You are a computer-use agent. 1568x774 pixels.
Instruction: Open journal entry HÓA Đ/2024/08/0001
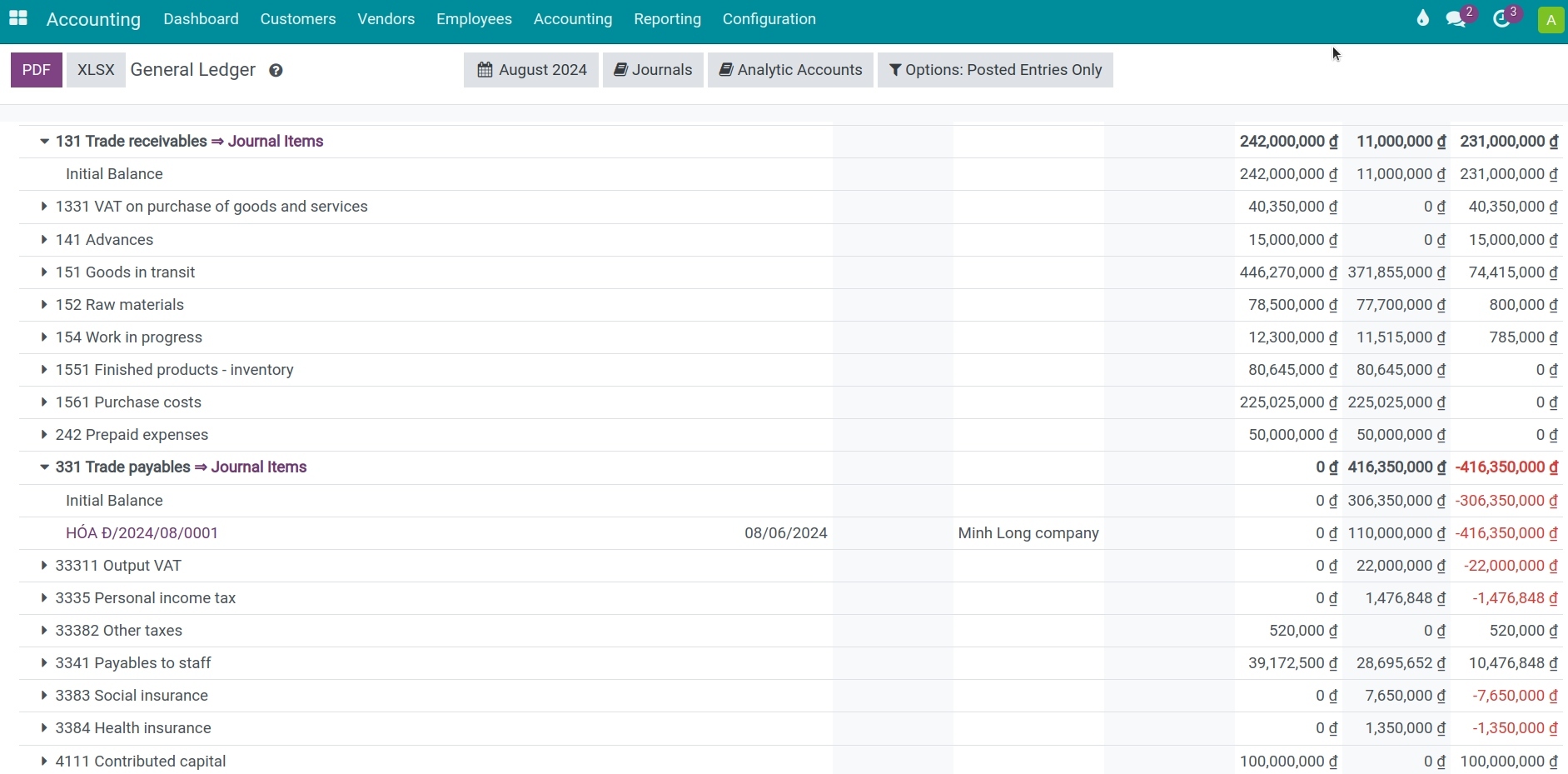[142, 533]
